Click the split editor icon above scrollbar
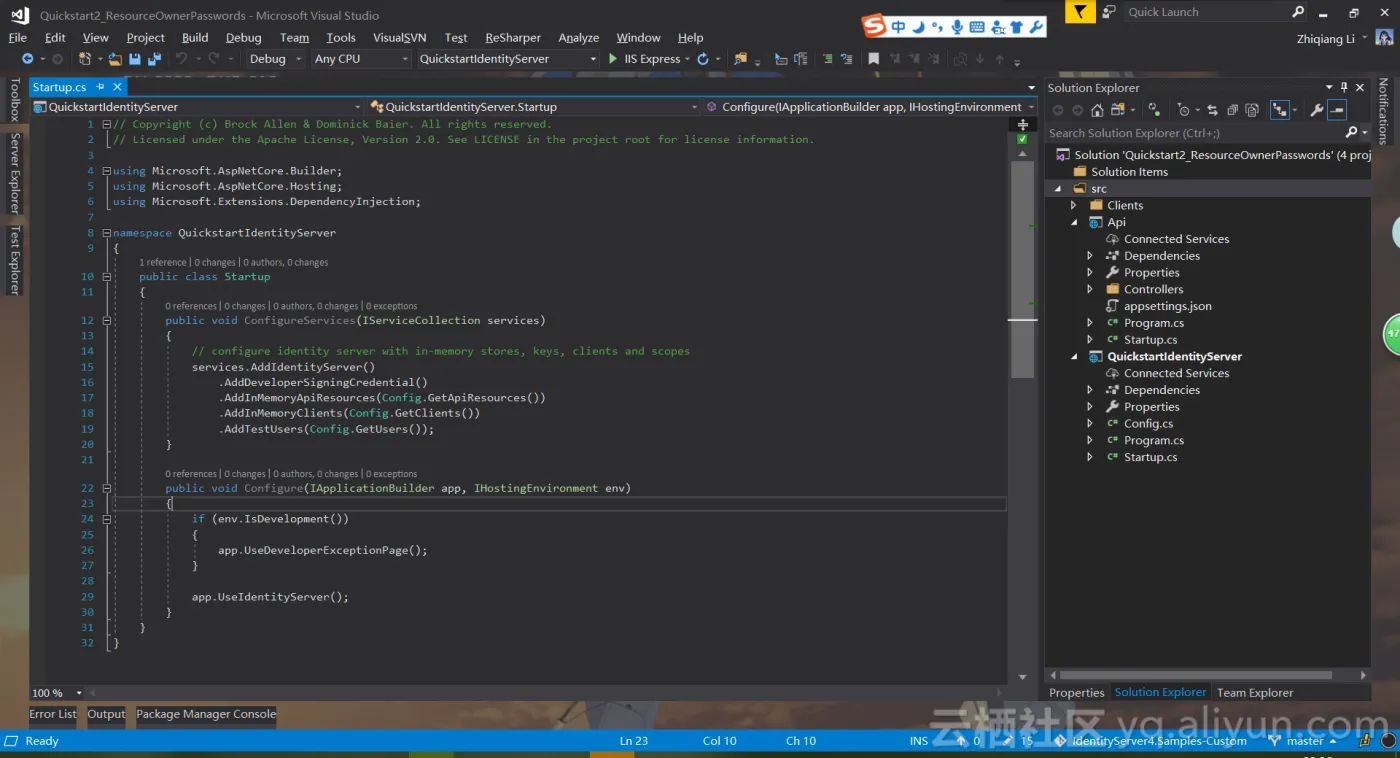This screenshot has height=758, width=1400. 1022,125
